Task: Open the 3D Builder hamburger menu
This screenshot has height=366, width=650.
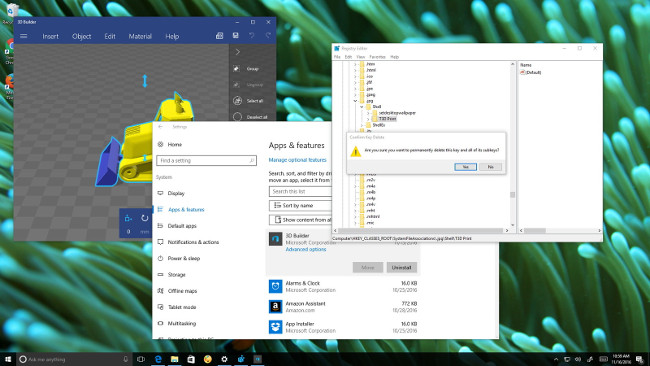Action: (24, 36)
